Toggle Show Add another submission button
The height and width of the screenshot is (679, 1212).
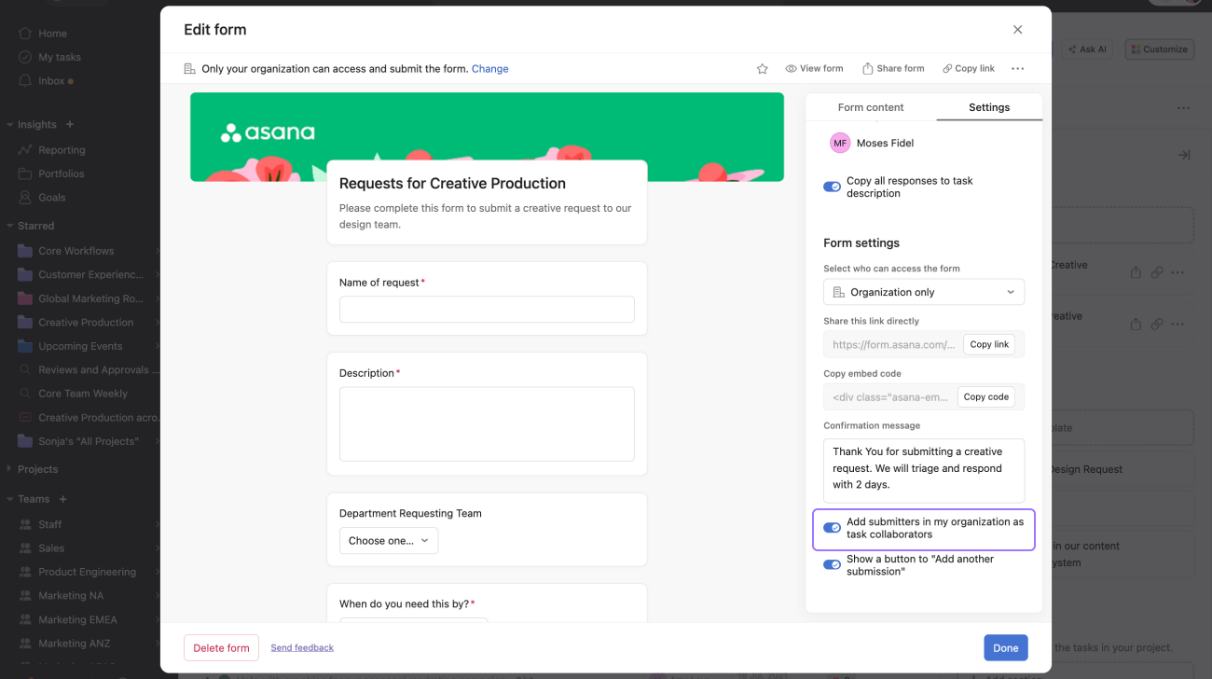[832, 565]
